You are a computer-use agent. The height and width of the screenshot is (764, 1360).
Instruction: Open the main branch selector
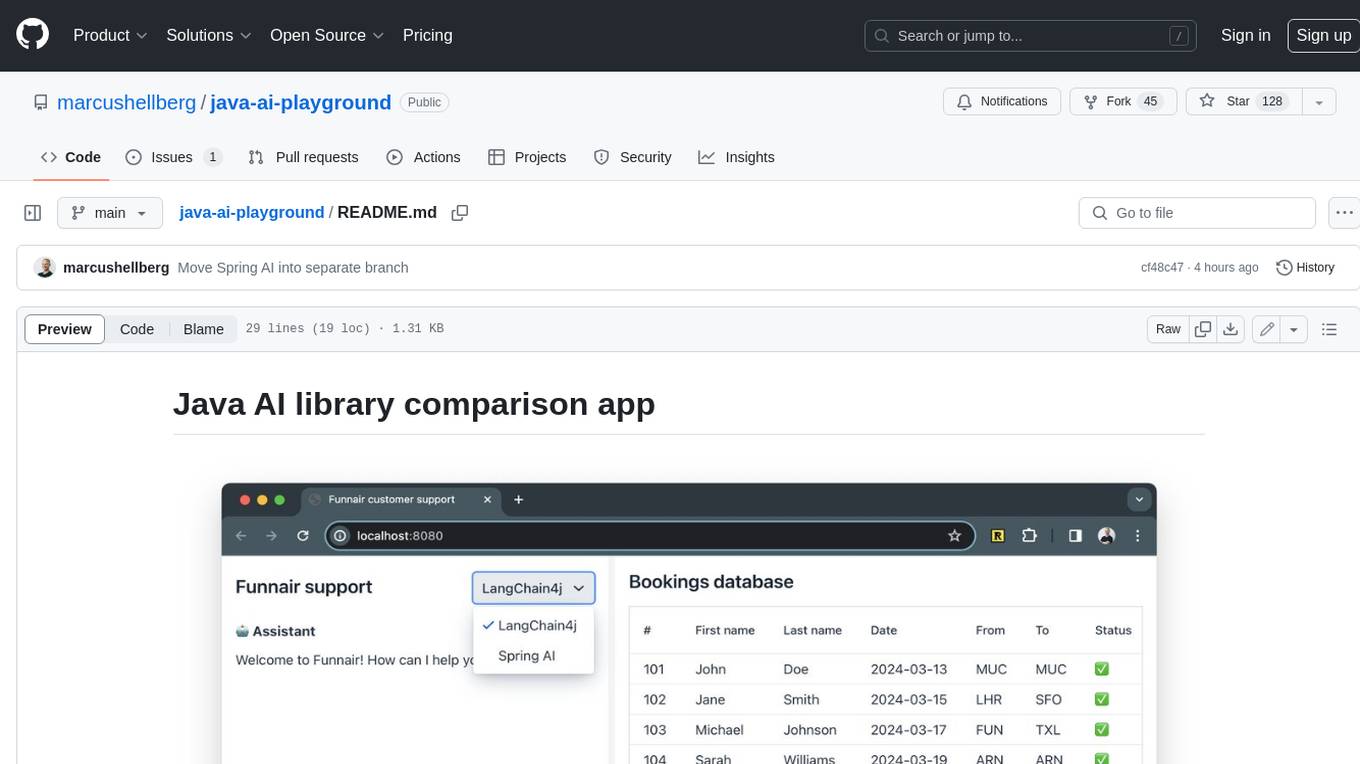[110, 213]
